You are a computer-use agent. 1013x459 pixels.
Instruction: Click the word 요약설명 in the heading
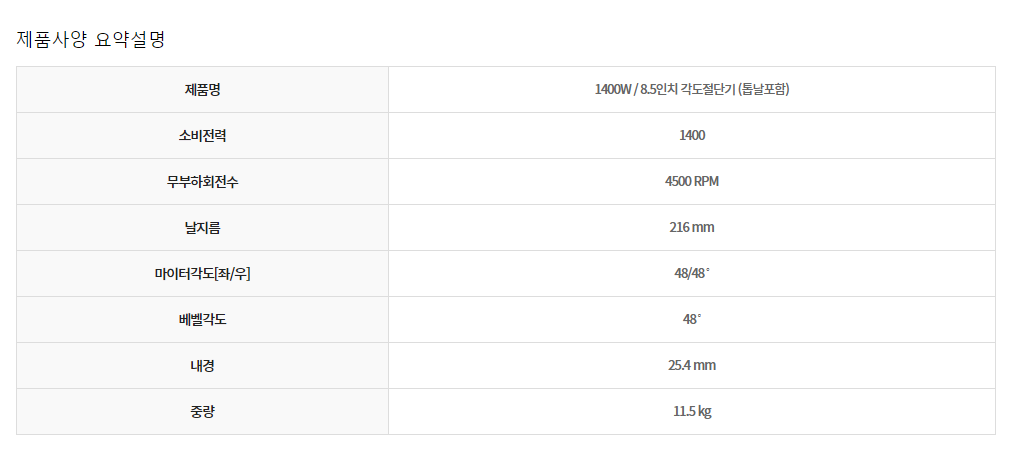[129, 40]
